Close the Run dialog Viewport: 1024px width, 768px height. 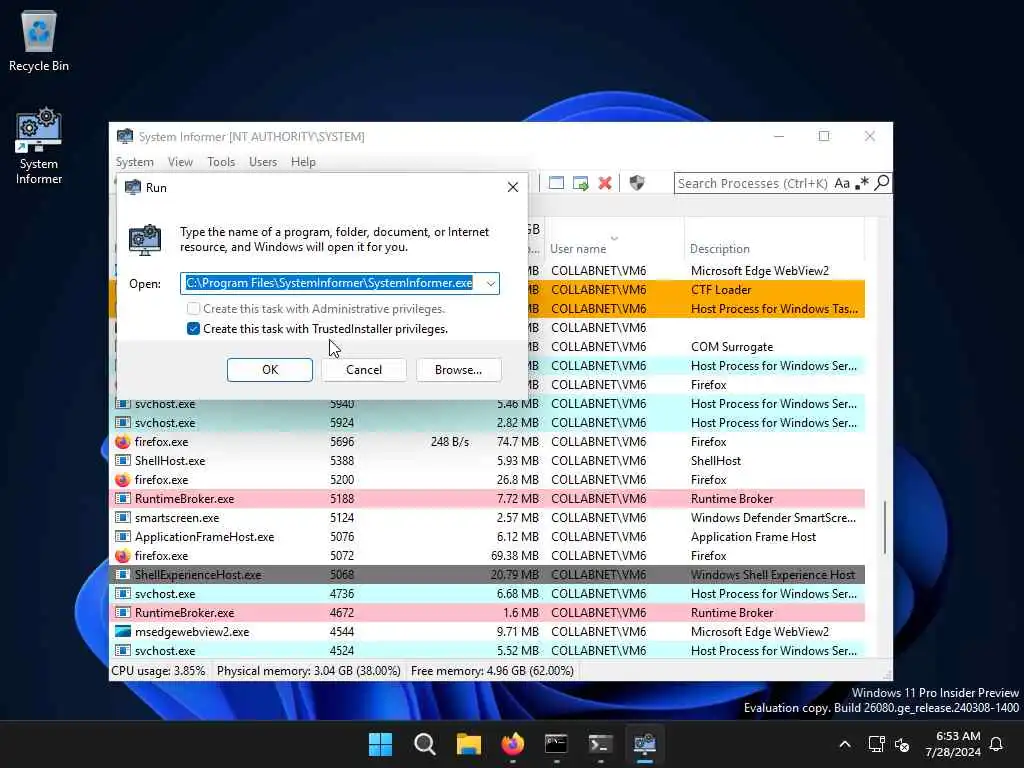tap(513, 187)
